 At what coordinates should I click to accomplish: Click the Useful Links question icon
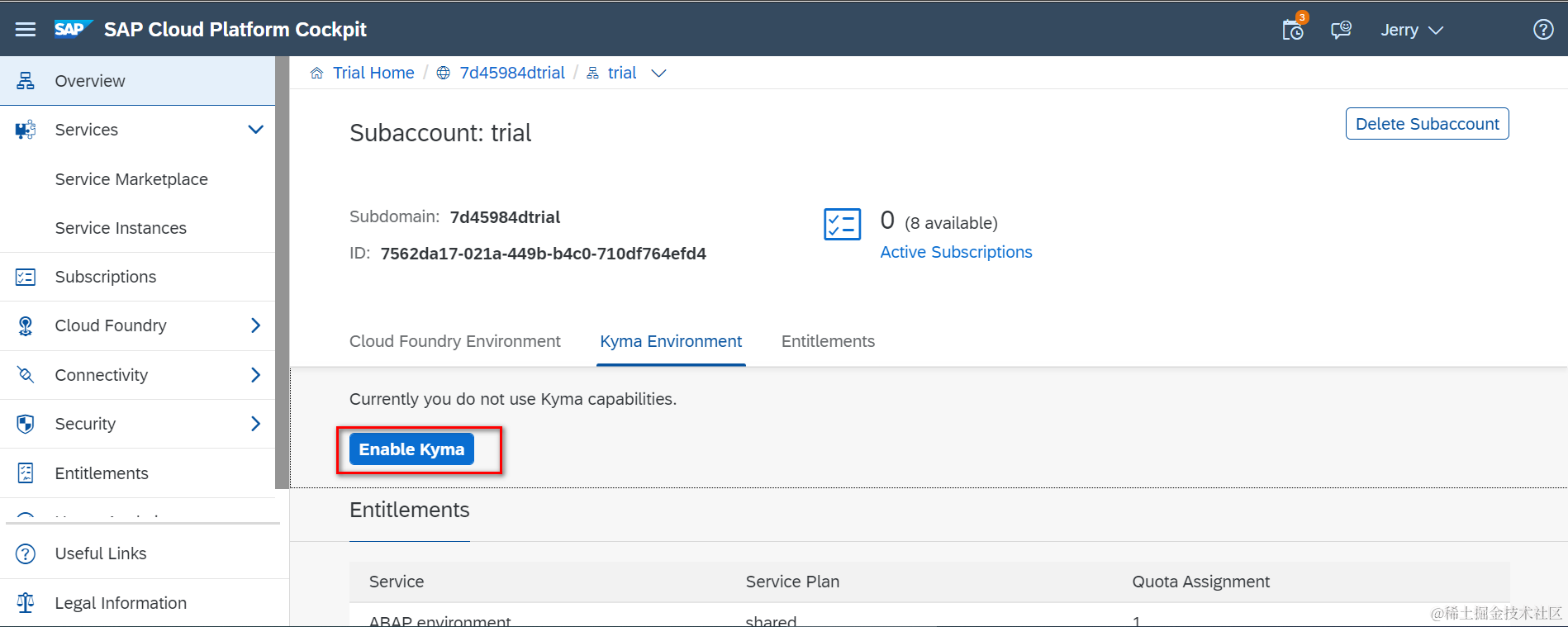(26, 553)
